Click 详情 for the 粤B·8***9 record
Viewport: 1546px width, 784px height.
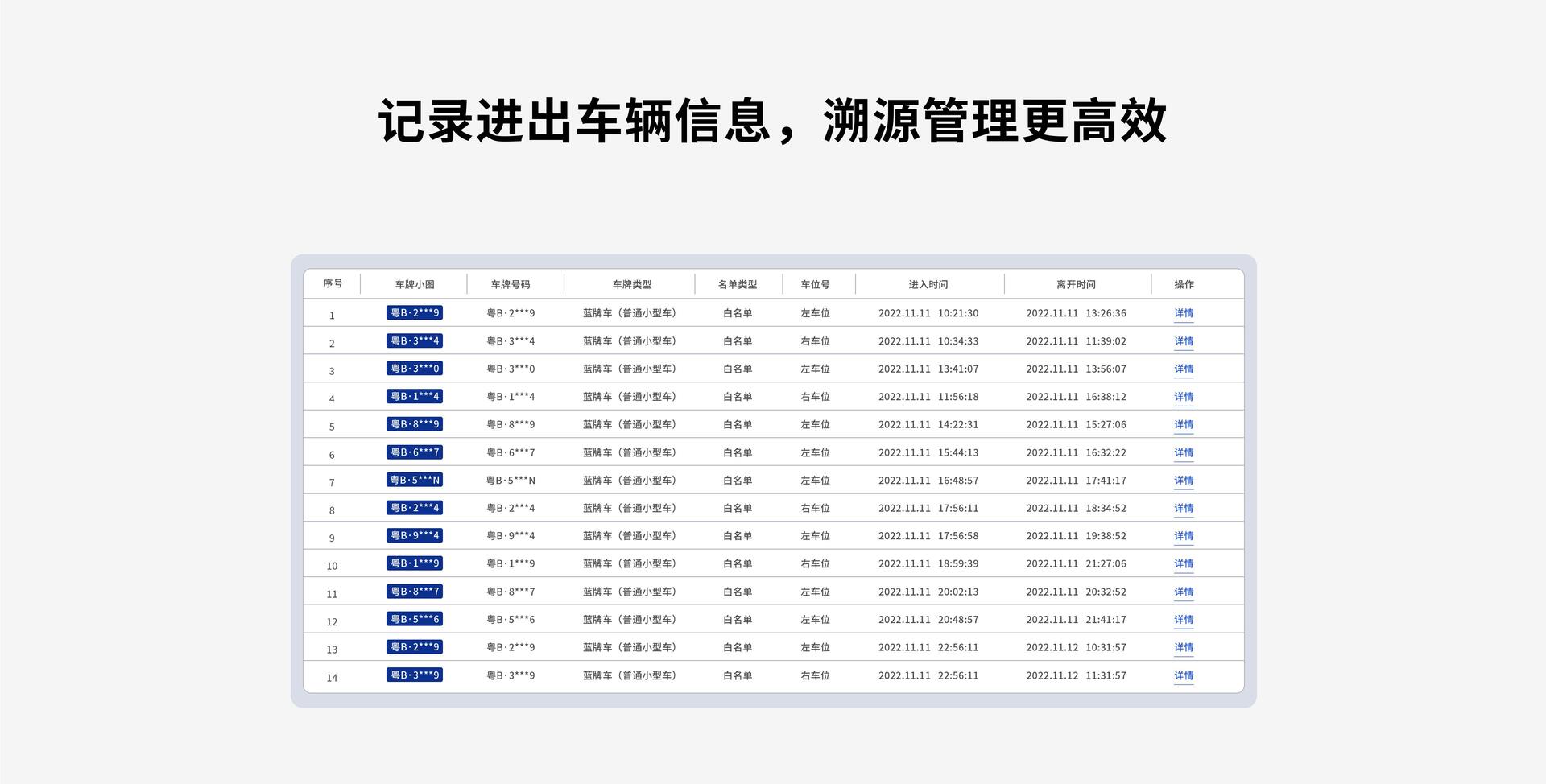(1183, 424)
